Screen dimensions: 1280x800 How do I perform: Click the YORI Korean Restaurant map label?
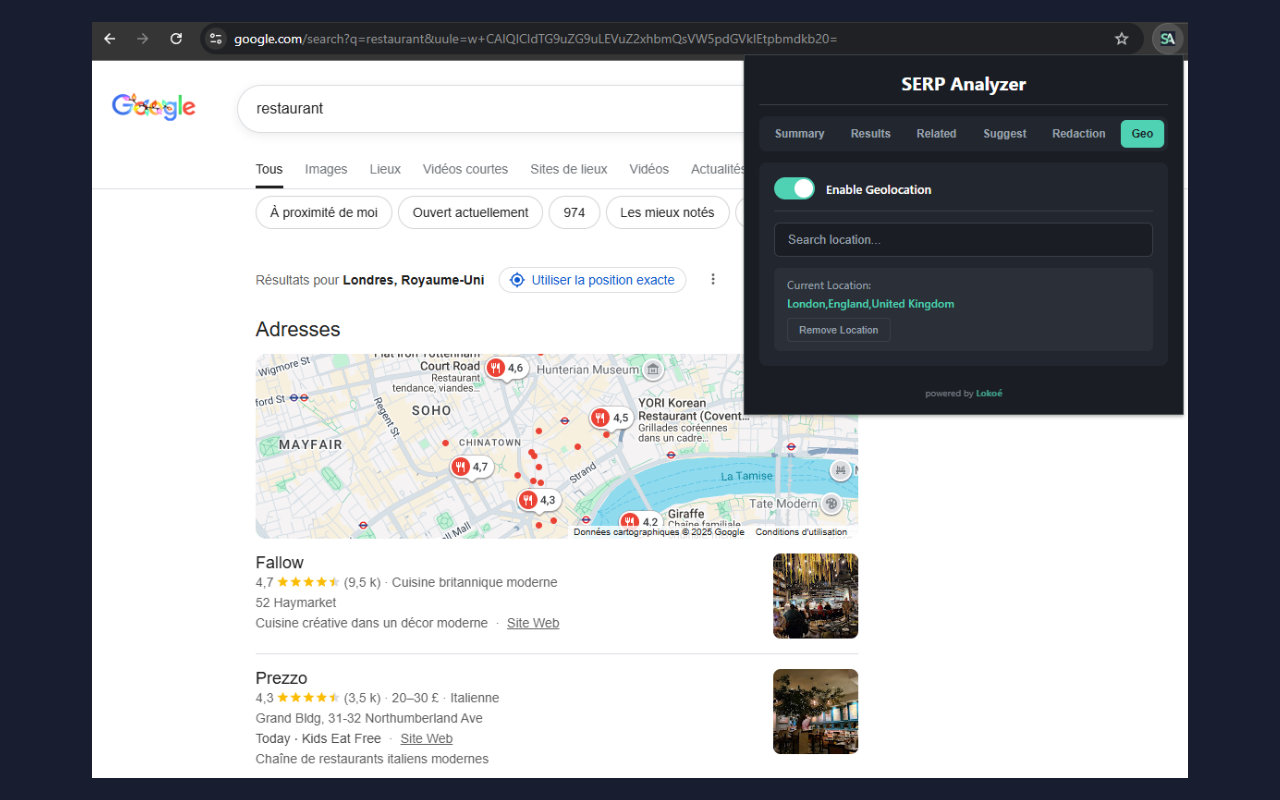coord(693,410)
